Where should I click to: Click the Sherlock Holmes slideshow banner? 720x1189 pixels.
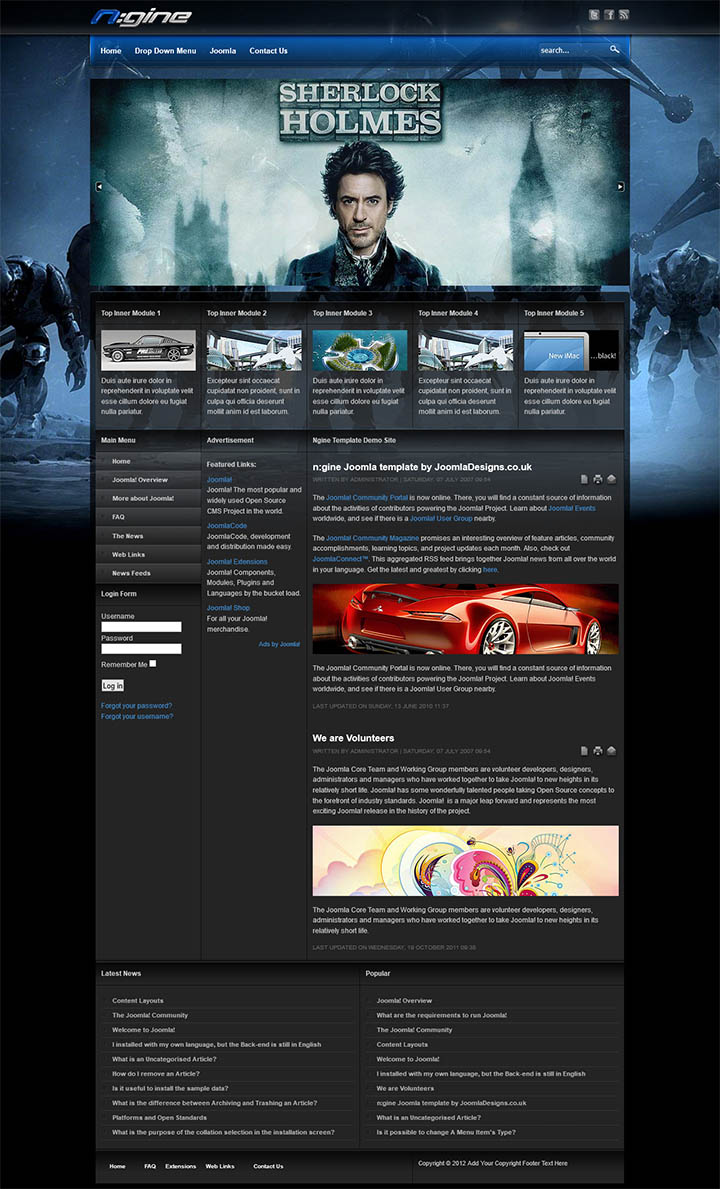(x=360, y=183)
